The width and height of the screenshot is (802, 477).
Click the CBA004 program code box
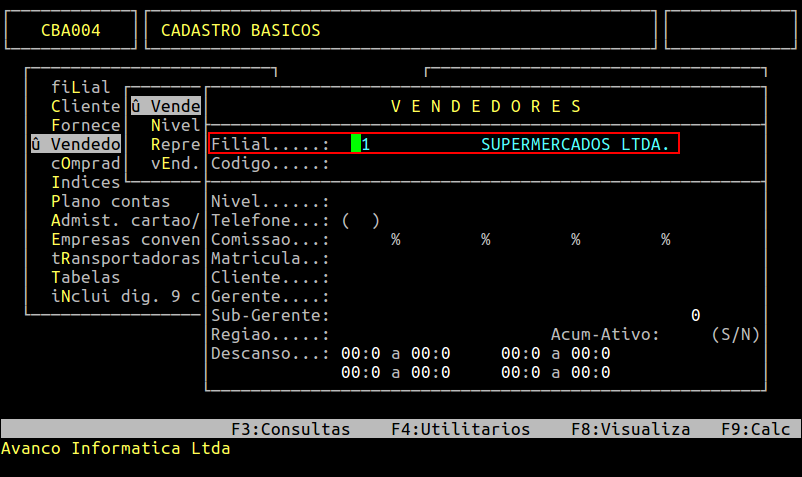[71, 30]
